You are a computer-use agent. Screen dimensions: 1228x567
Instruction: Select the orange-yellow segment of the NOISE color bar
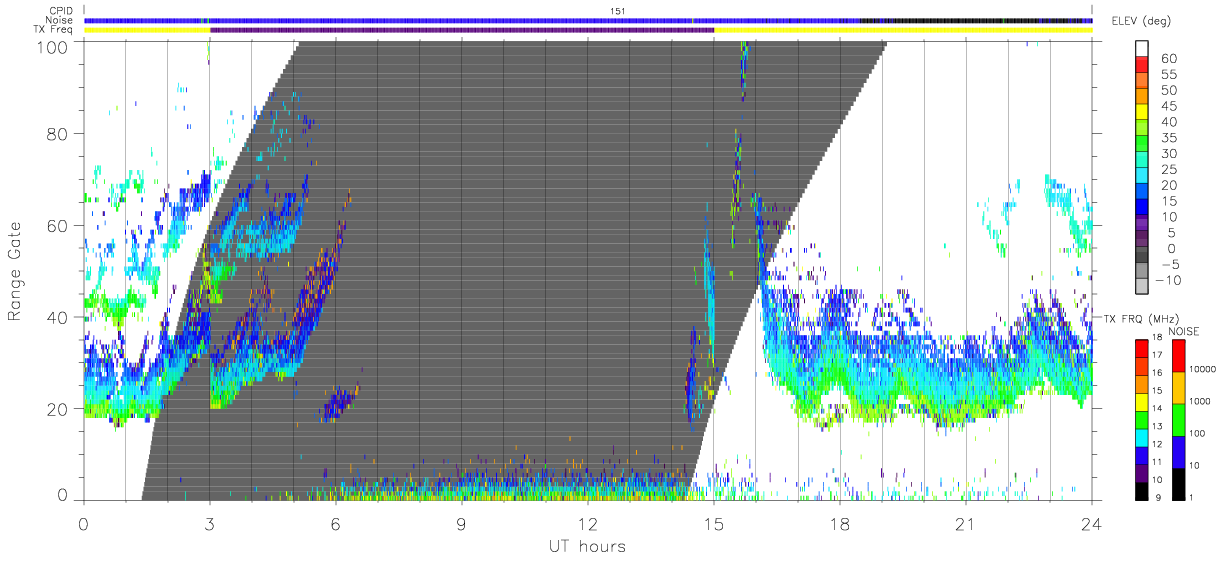tap(1178, 388)
